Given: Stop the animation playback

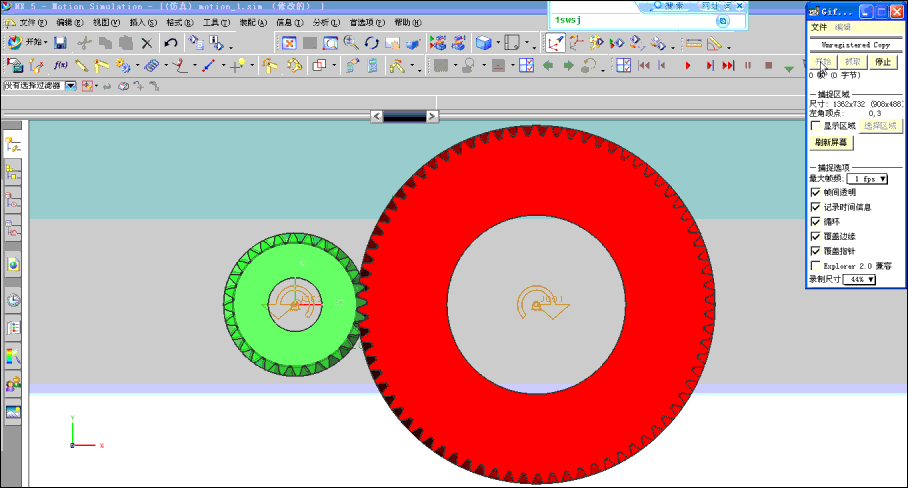Looking at the screenshot, I should pos(768,66).
